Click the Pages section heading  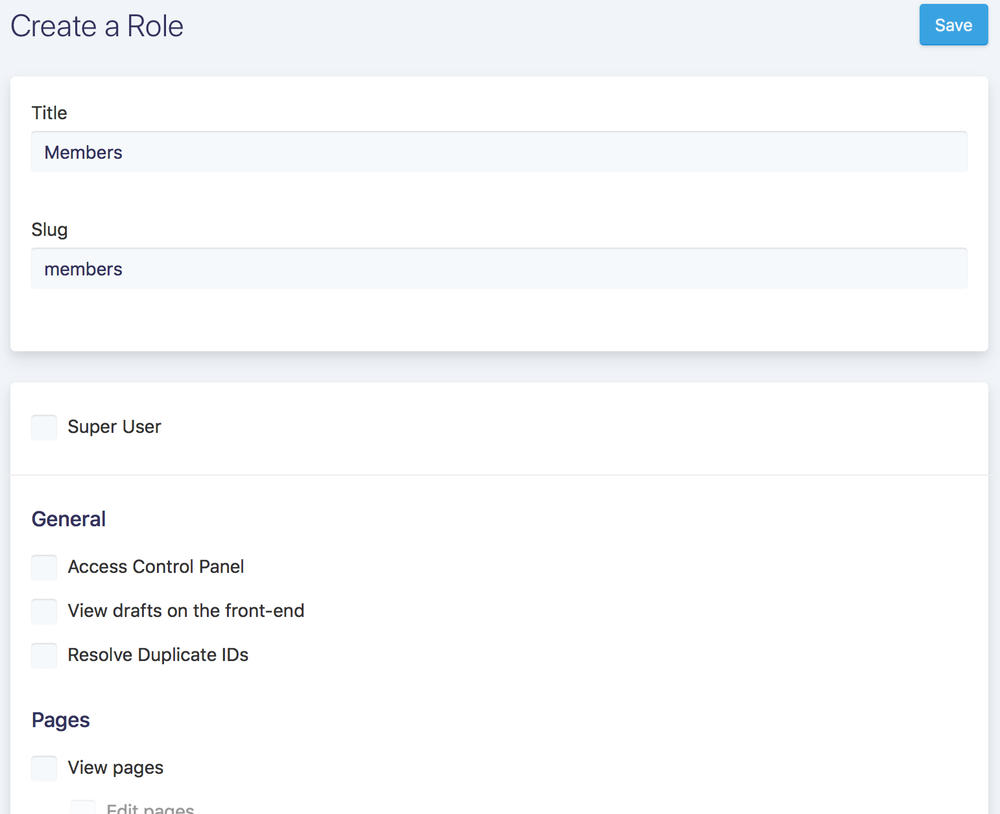tap(60, 720)
